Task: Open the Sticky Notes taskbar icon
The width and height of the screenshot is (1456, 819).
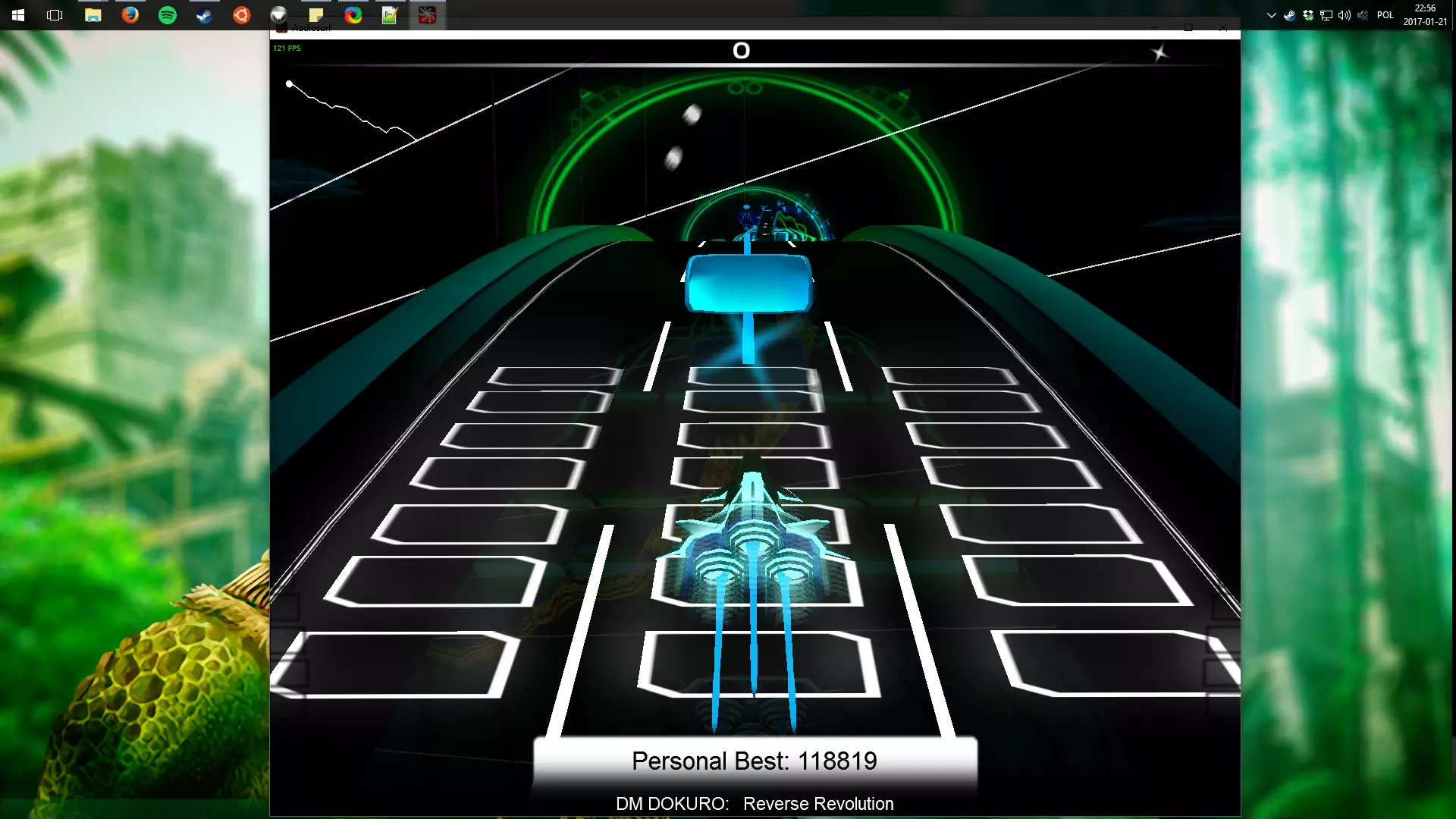Action: click(315, 15)
